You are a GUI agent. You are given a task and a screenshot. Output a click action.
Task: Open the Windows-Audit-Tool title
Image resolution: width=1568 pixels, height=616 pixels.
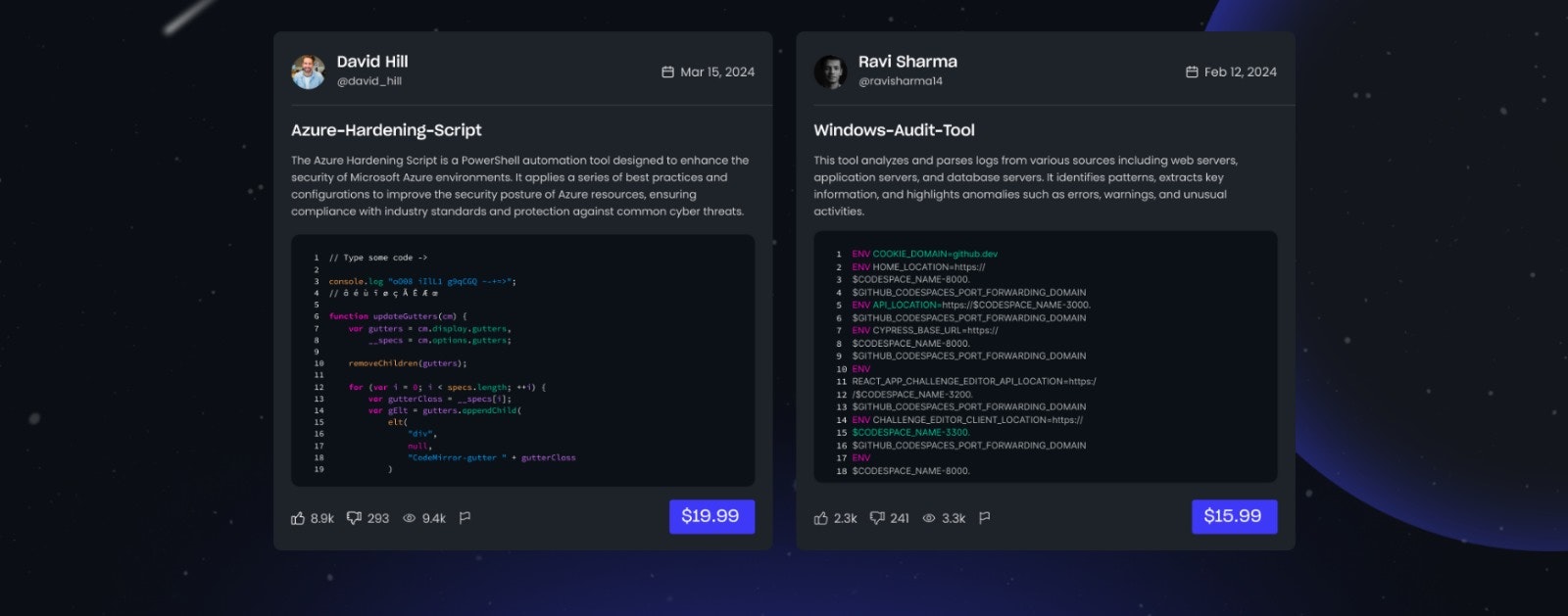[894, 130]
